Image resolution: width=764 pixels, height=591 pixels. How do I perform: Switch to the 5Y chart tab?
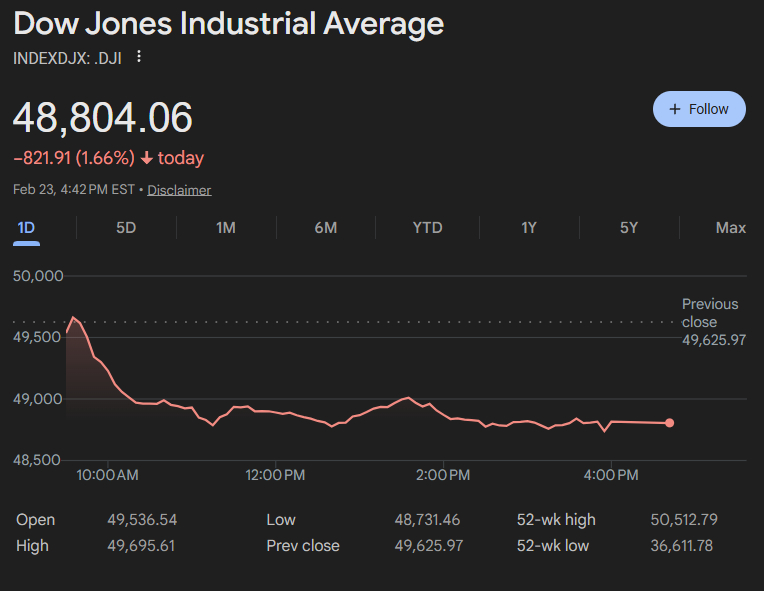tap(628, 228)
